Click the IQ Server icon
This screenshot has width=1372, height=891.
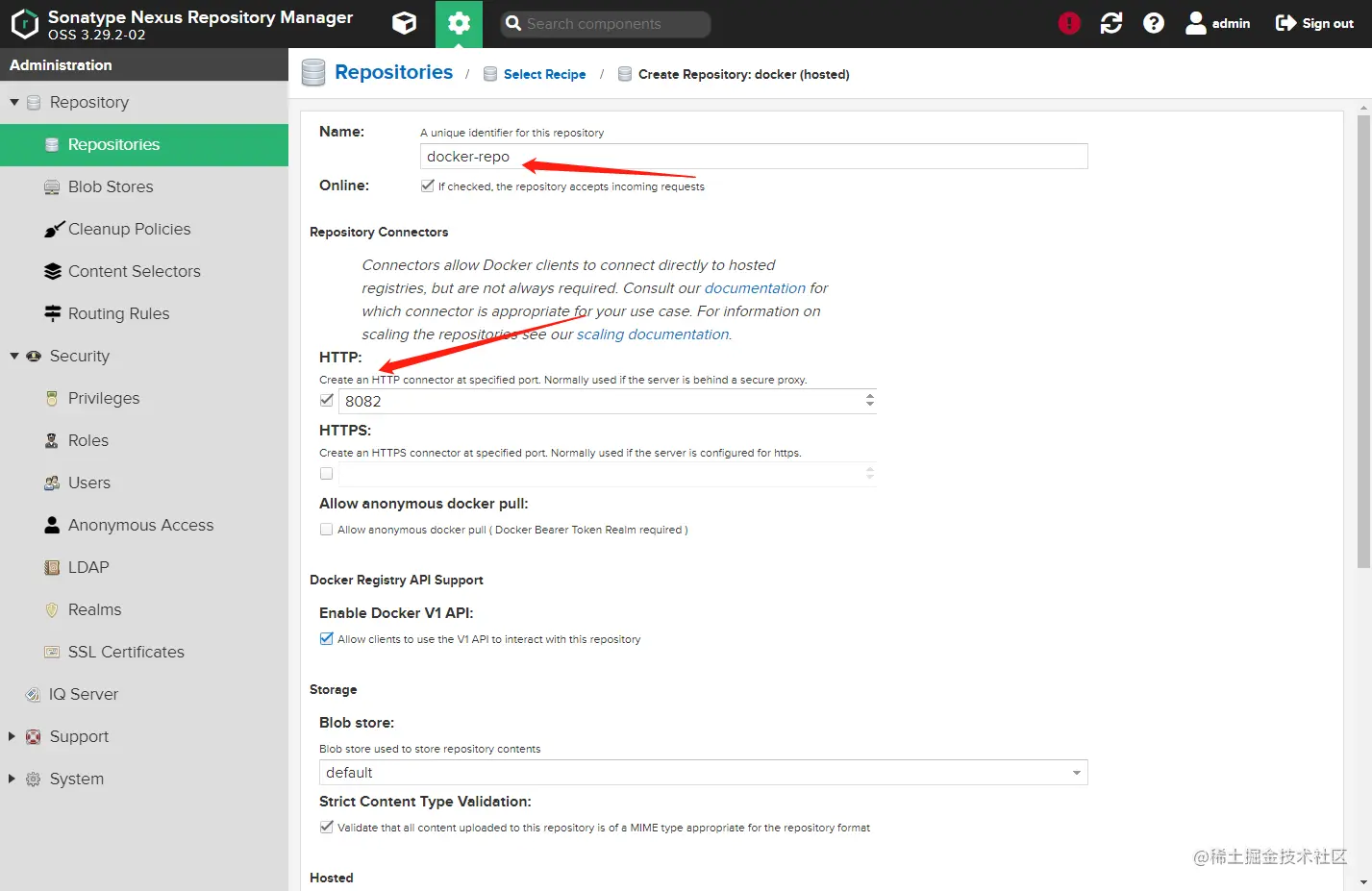(x=33, y=694)
